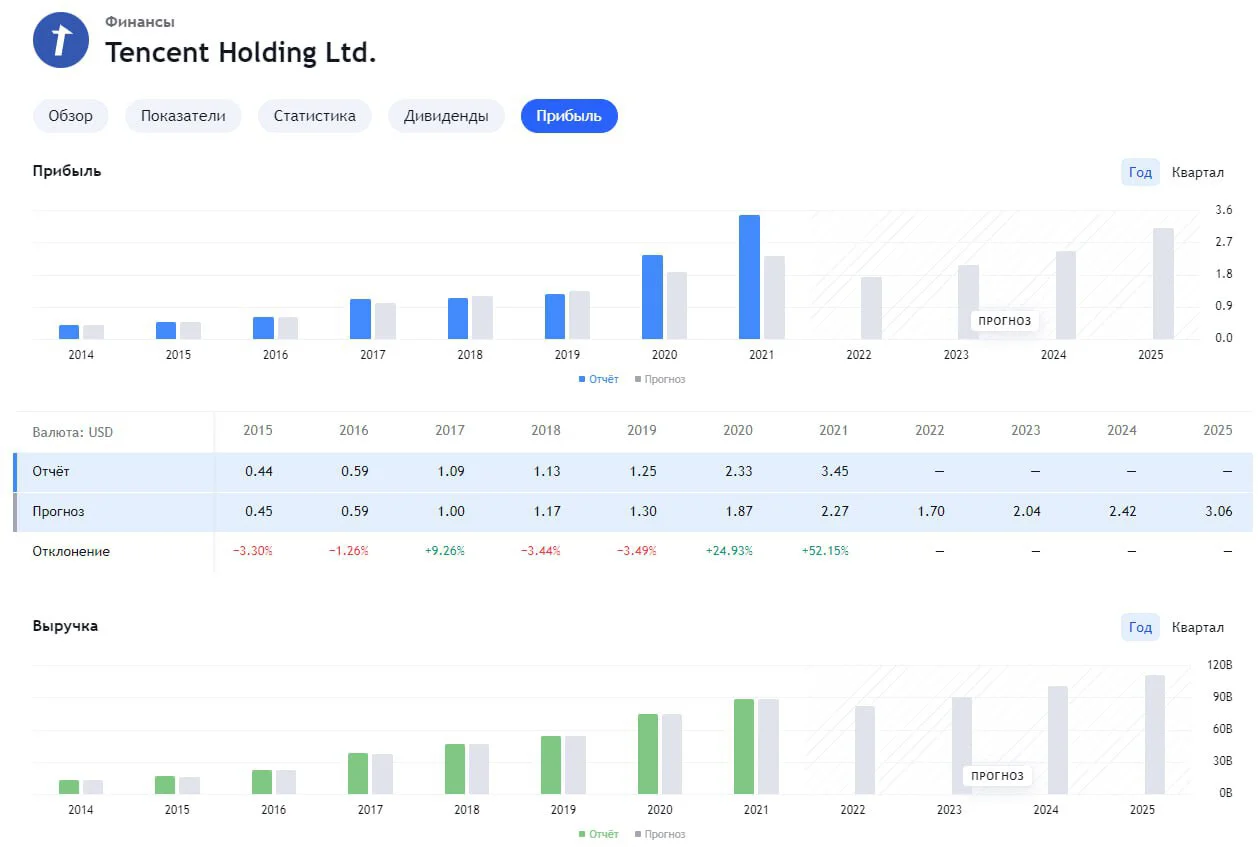Screen dimensions: 1258x847
Task: Click the 2015 column header in table
Action: (257, 431)
